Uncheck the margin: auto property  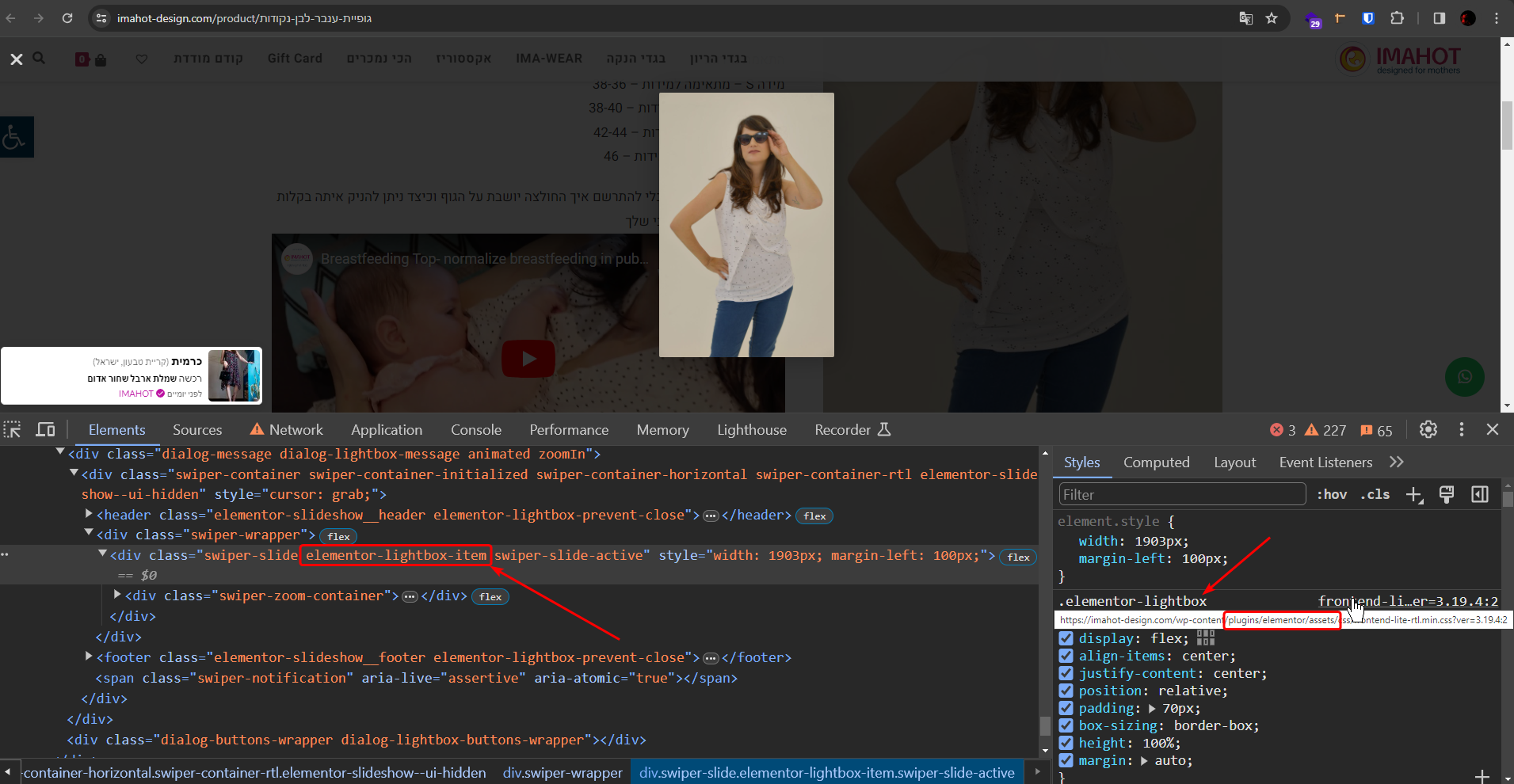click(x=1066, y=760)
